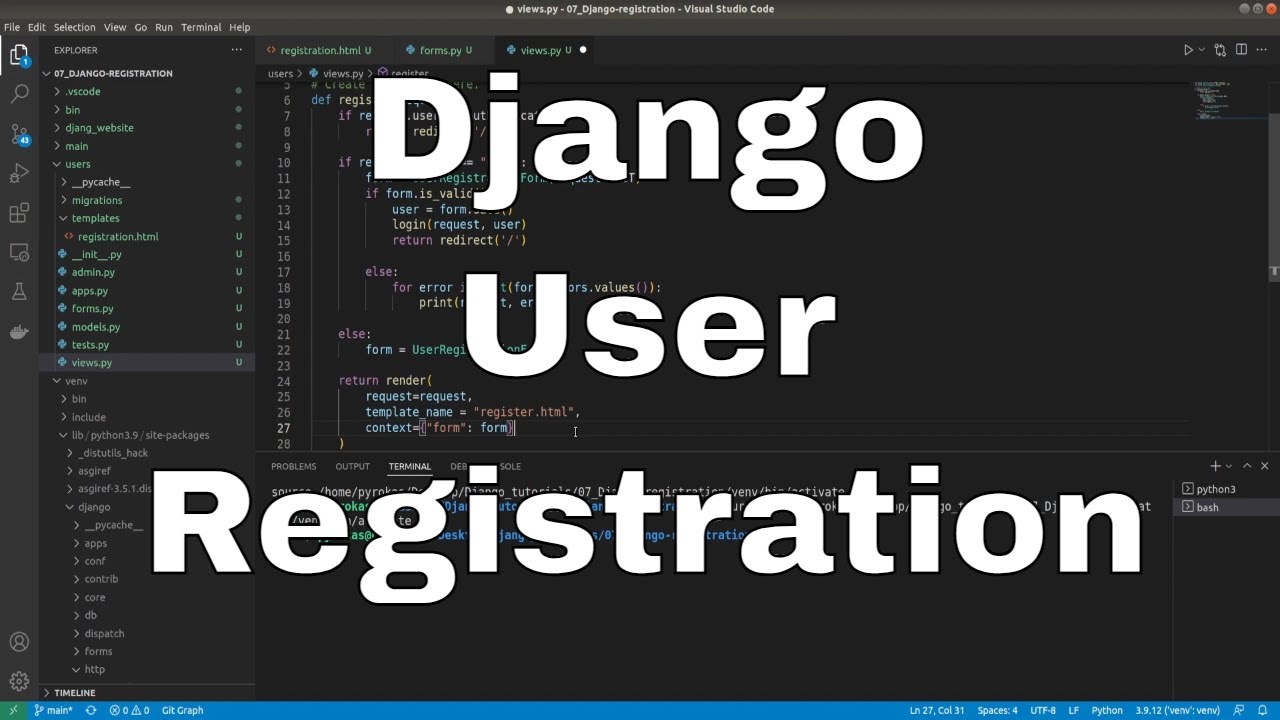The image size is (1280, 720).
Task: Open the Search view in activity bar
Action: [19, 95]
